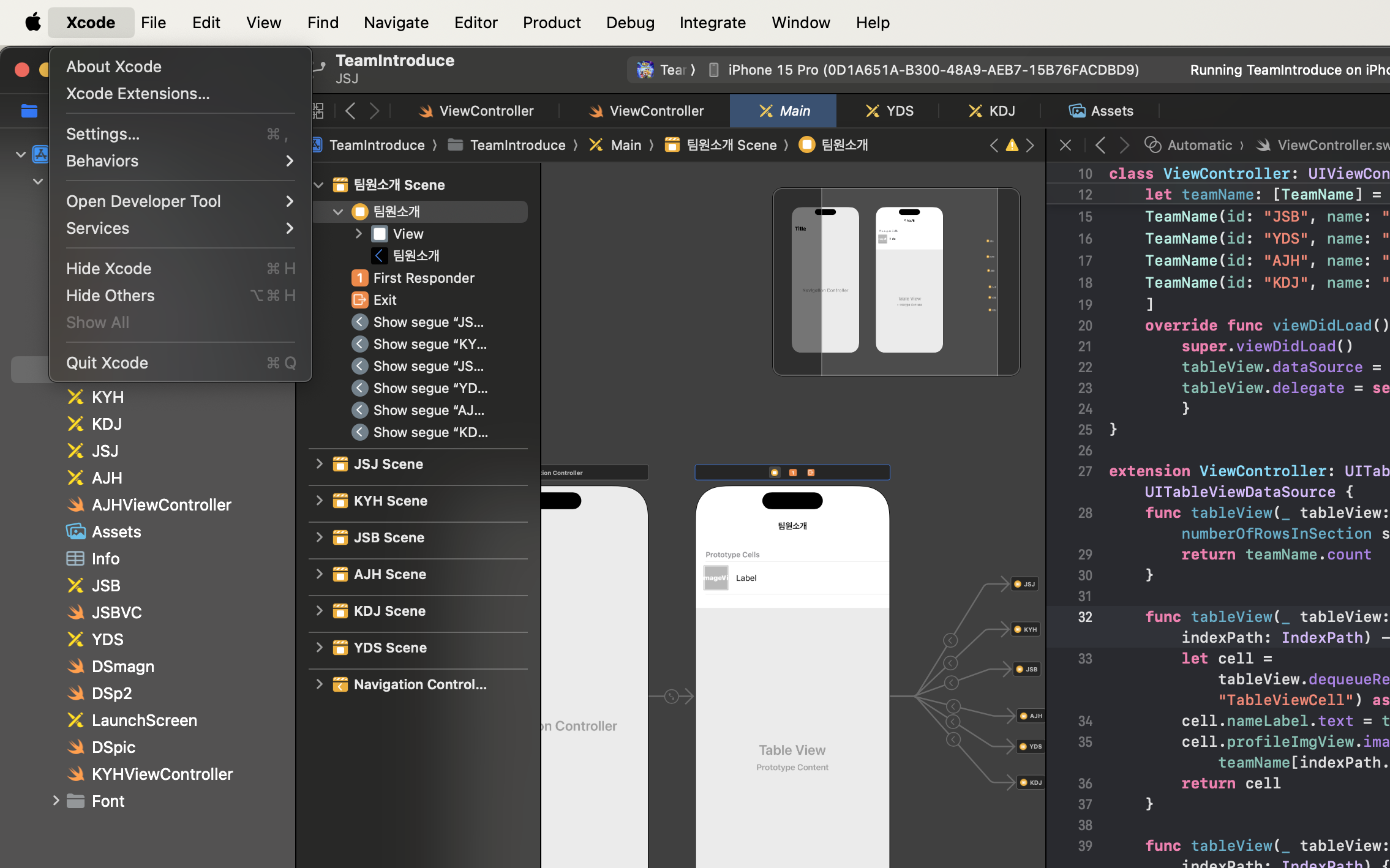Select Show segue "AJ..." item
This screenshot has height=868, width=1390.
(429, 410)
